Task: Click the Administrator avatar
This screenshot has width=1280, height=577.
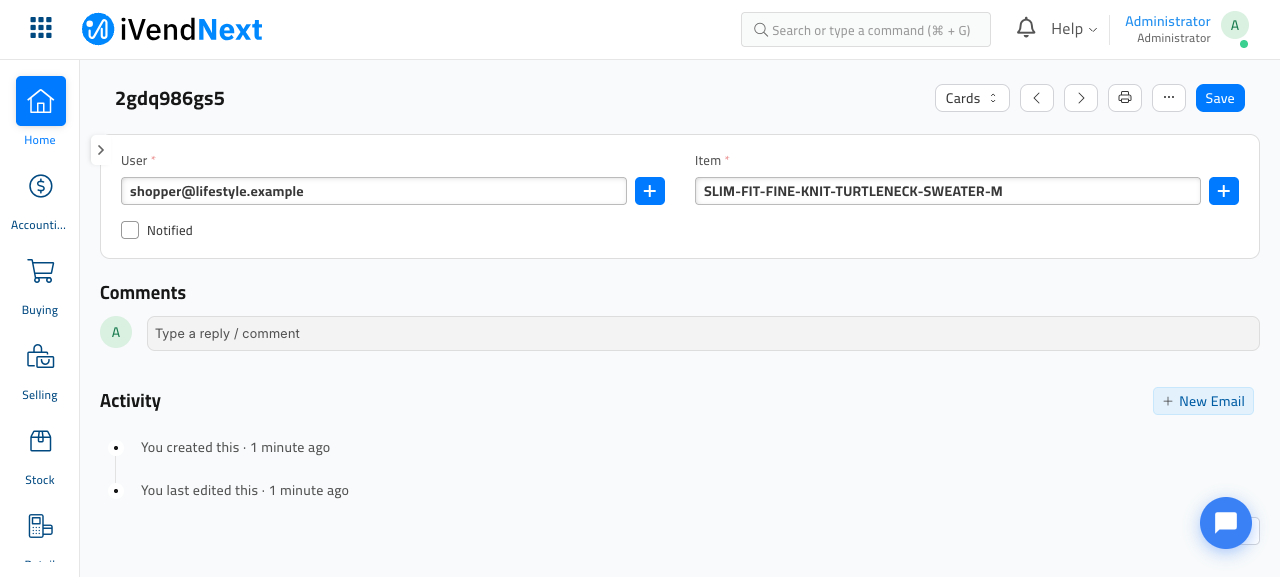Action: [x=1235, y=26]
